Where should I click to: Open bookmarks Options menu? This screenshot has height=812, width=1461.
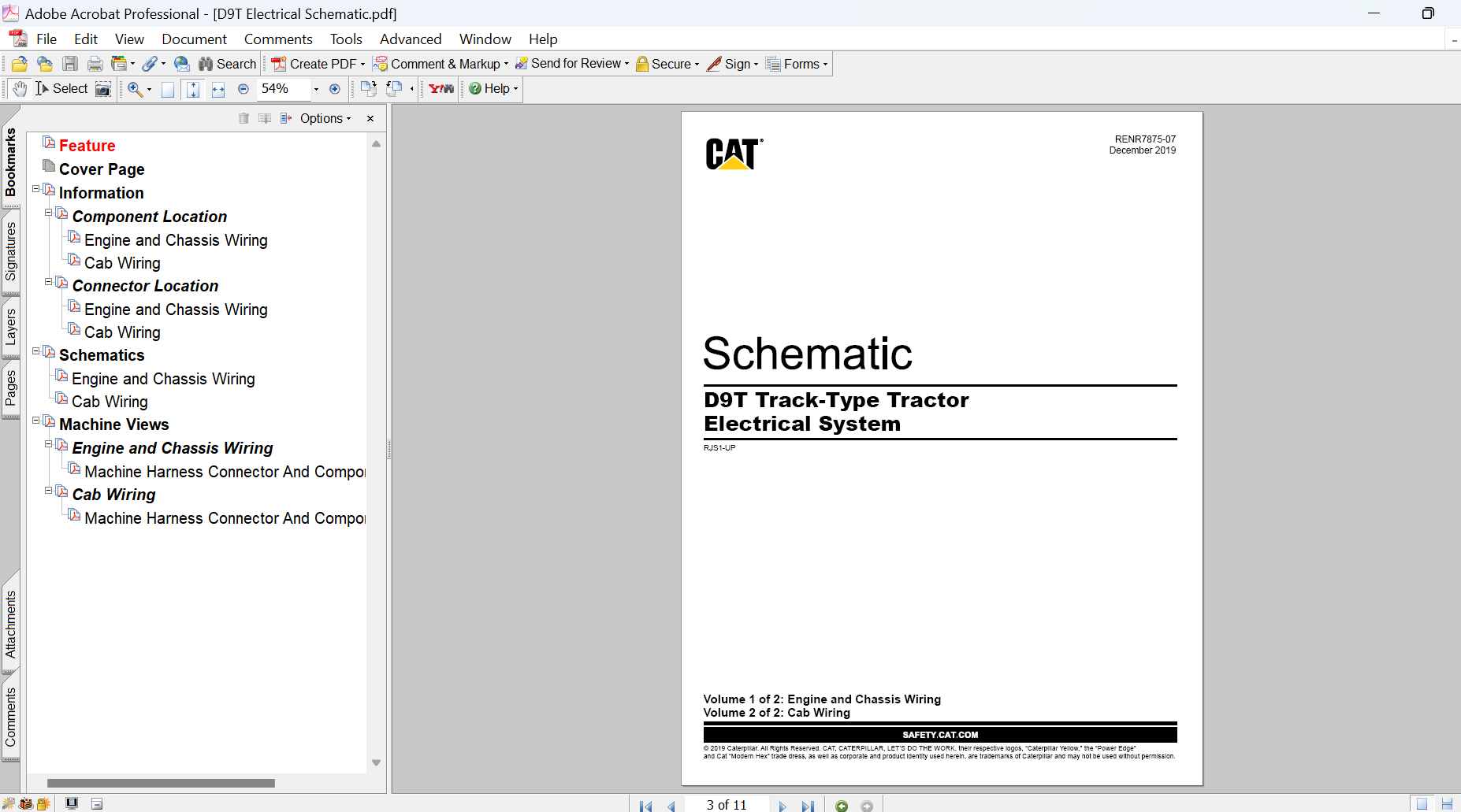pos(325,118)
